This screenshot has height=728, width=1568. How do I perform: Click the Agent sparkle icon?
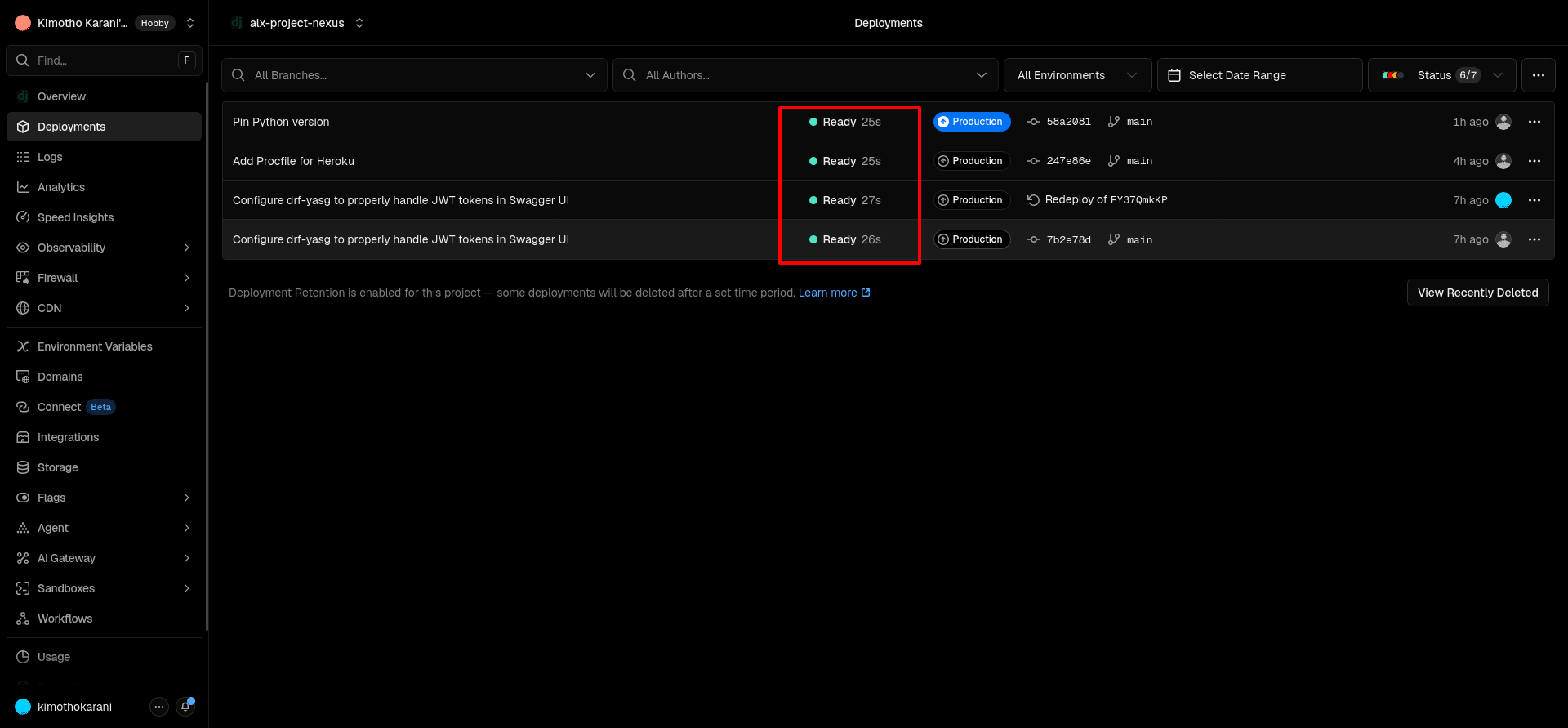23,528
